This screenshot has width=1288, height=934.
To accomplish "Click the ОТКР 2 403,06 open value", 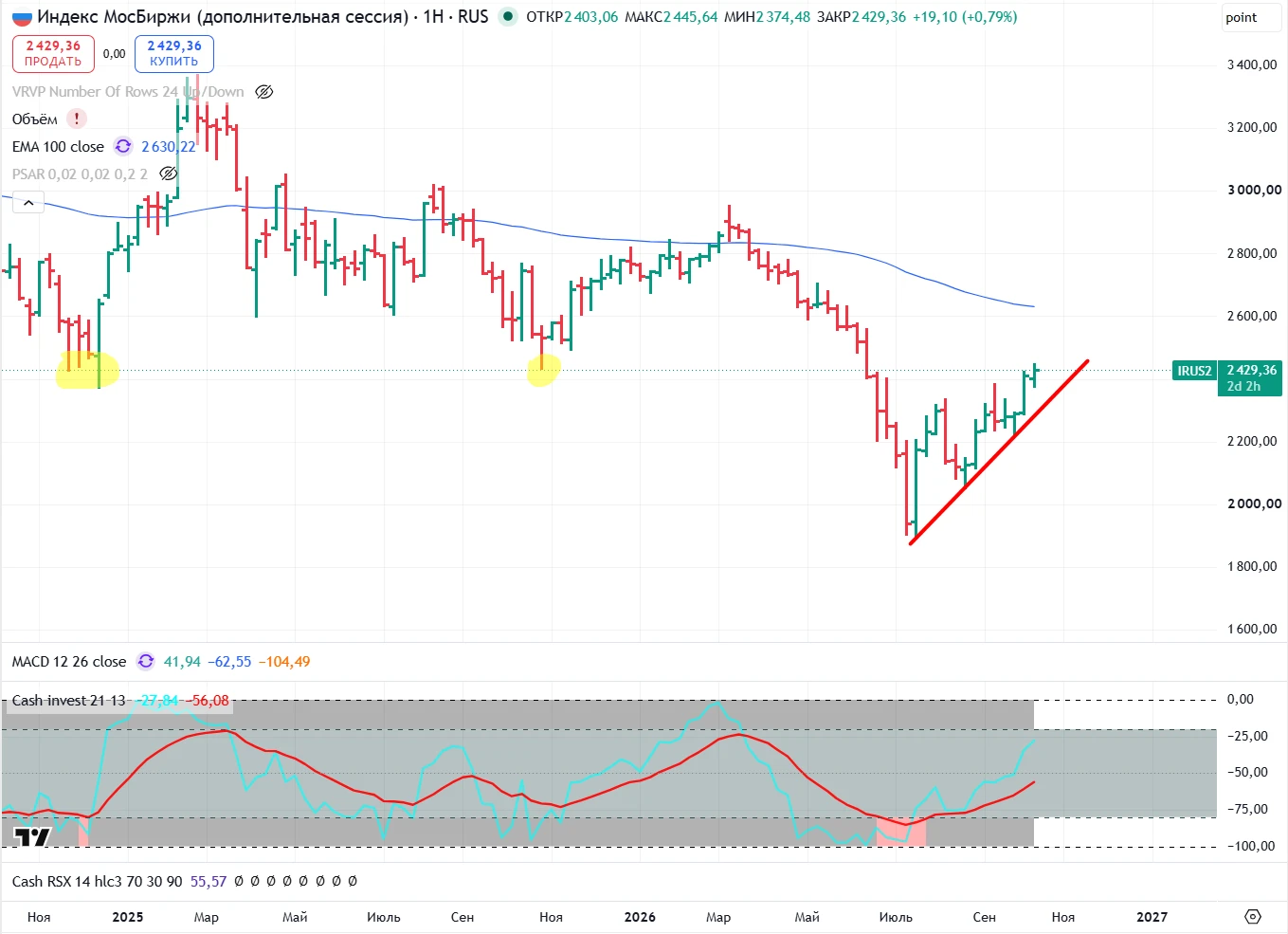I will pyautogui.click(x=571, y=16).
